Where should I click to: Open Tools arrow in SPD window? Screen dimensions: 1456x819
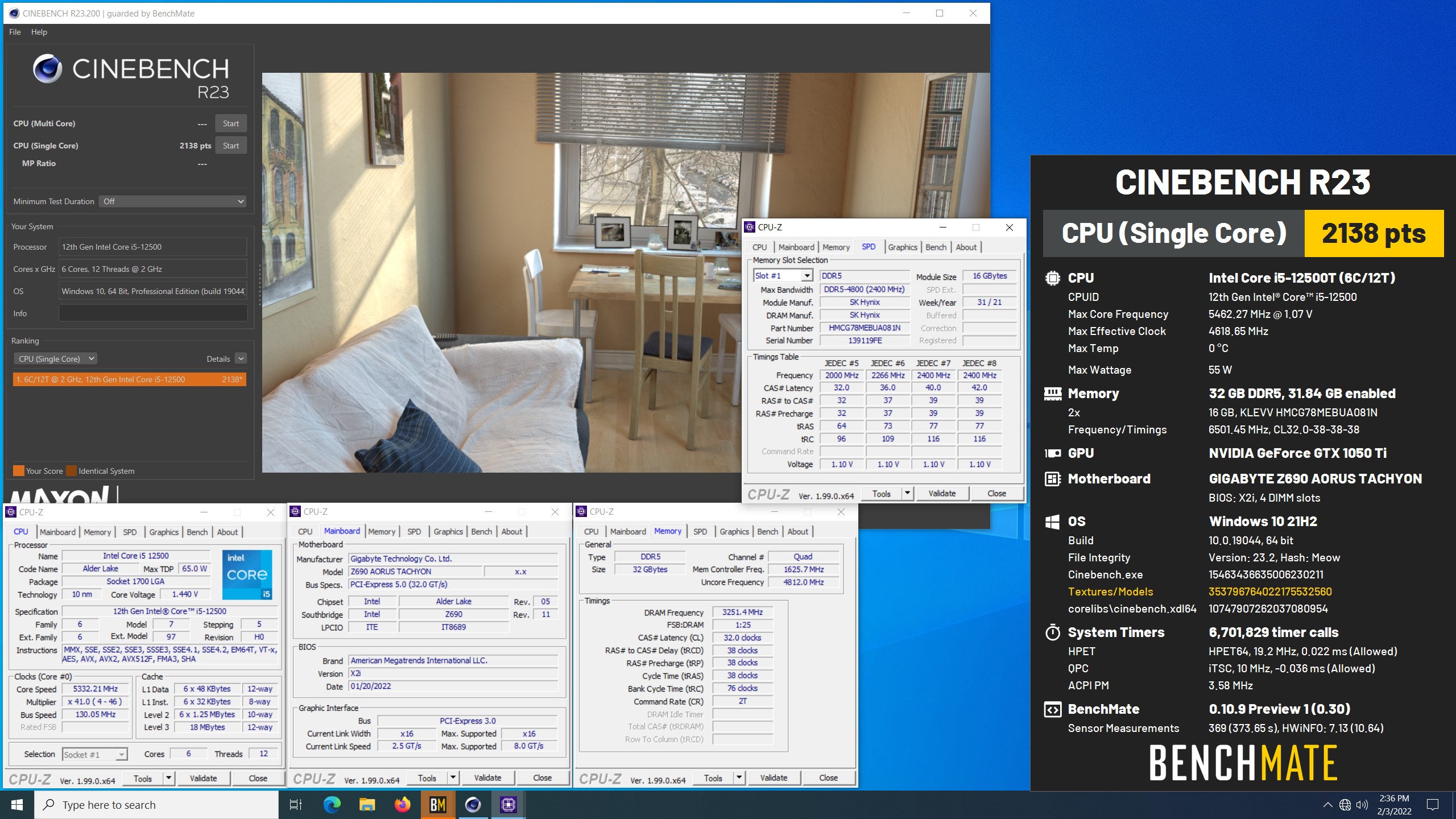click(x=908, y=494)
